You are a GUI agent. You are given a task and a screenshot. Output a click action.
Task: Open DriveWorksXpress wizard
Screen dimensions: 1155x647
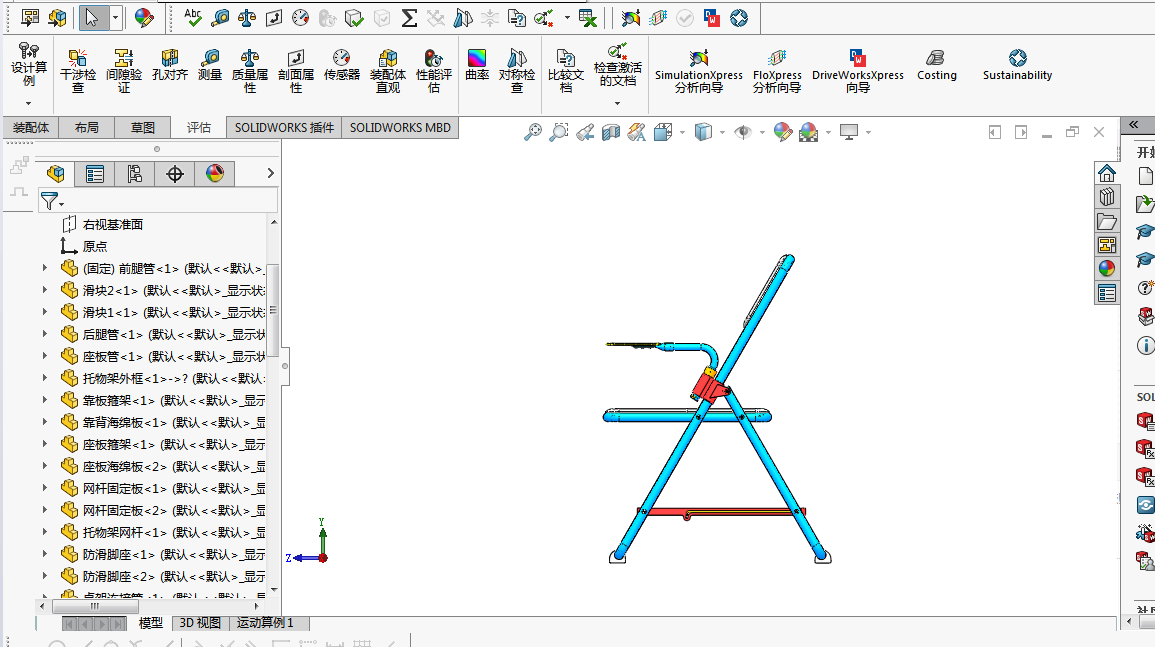click(857, 71)
